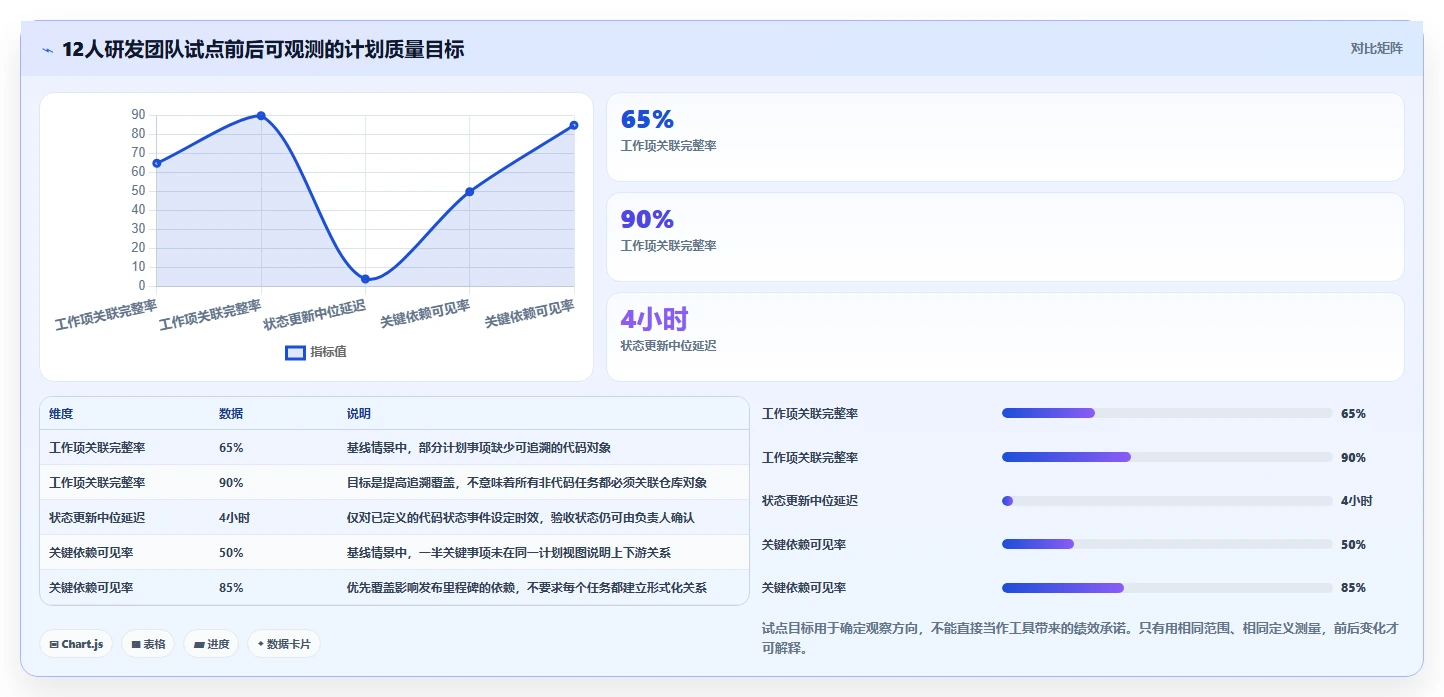
Task: Click the progress bar showing 50%
Action: click(1167, 544)
